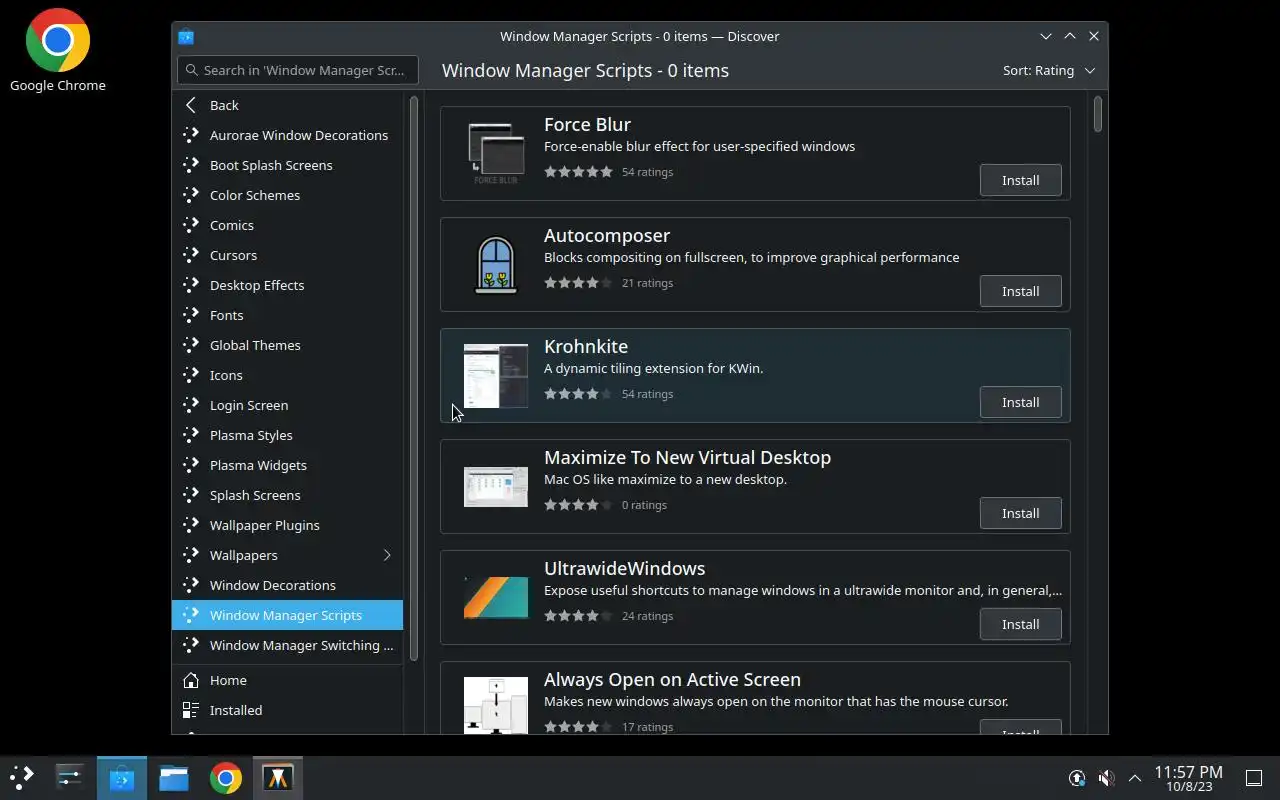
Task: Select Window Manager Scripts category
Action: [288, 615]
